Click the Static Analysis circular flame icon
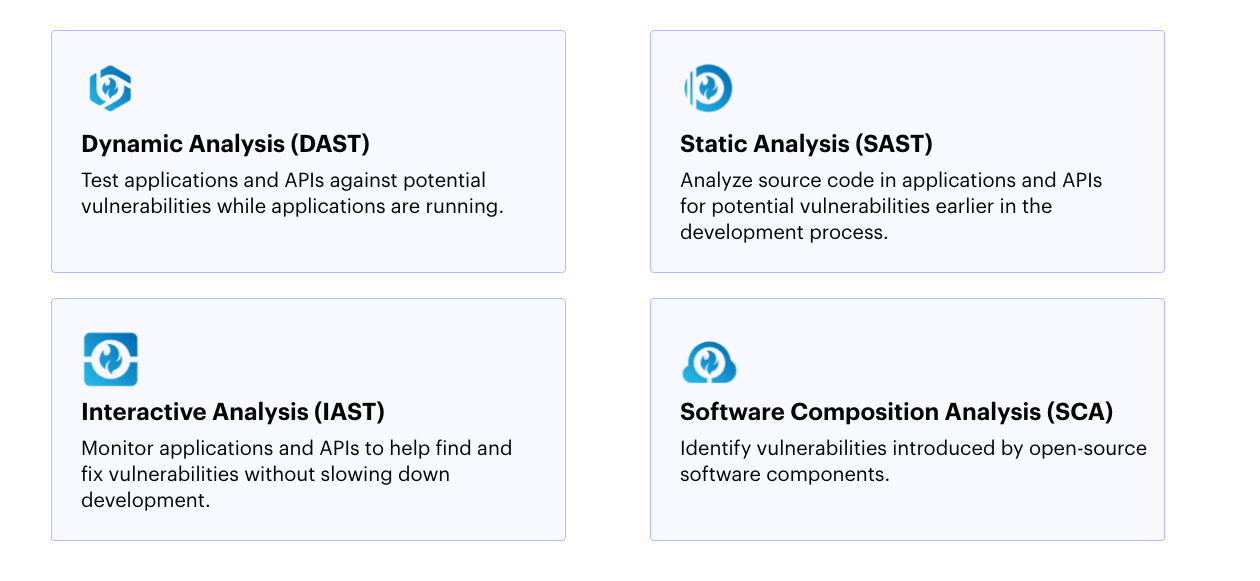Viewport: 1260px width, 581px height. pyautogui.click(x=709, y=88)
